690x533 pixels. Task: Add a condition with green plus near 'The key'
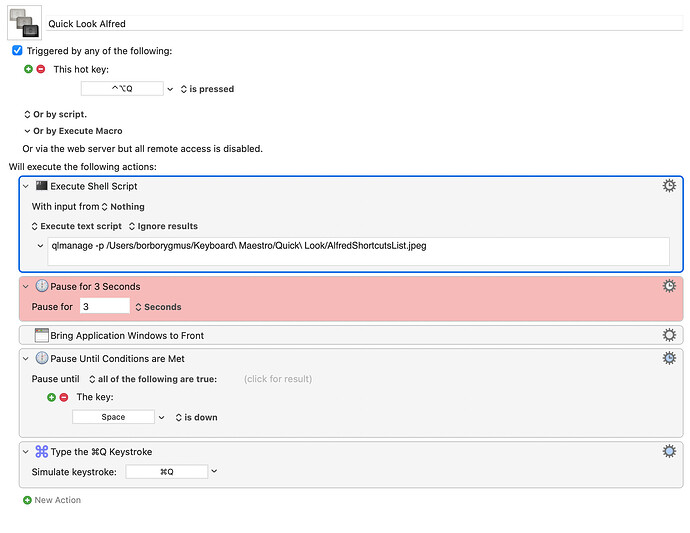[x=51, y=397]
